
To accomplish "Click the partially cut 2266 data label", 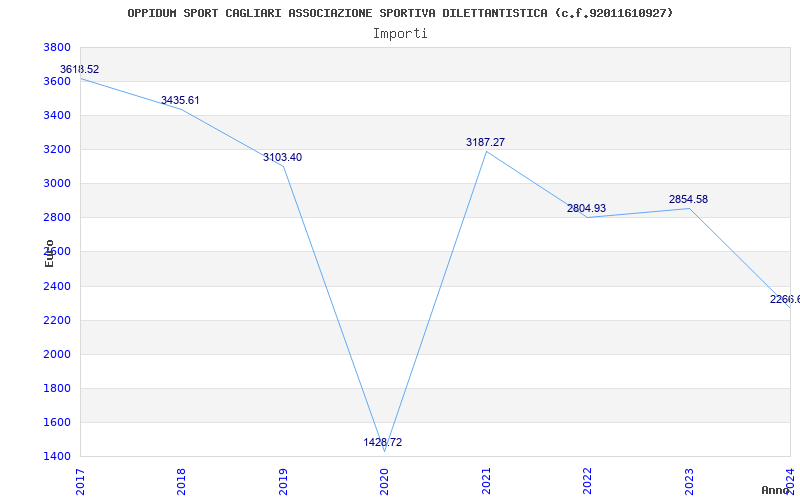I will pyautogui.click(x=785, y=299).
